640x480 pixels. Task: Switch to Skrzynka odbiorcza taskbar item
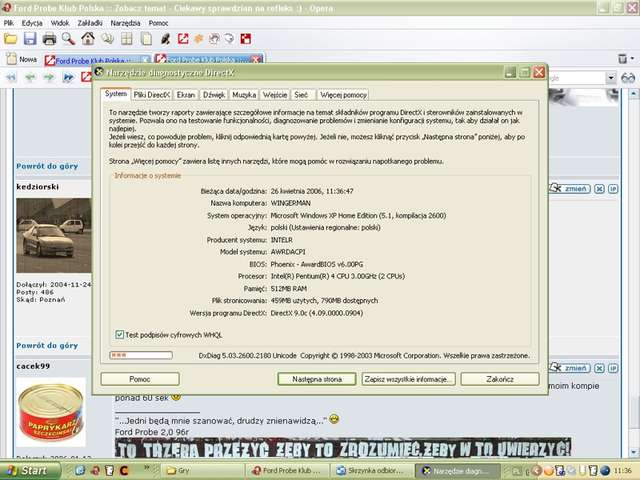coord(372,471)
